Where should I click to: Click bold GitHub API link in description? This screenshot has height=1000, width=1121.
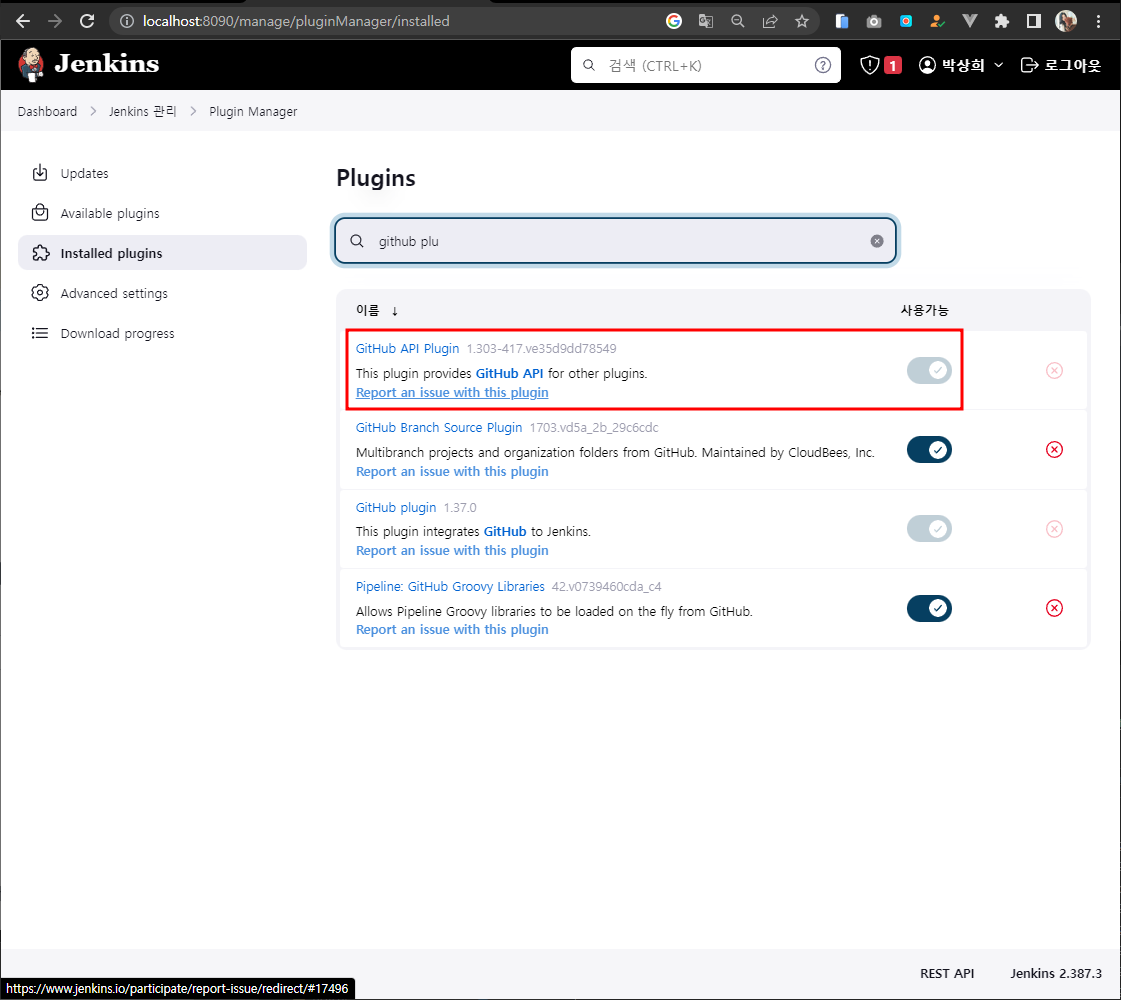coord(509,373)
